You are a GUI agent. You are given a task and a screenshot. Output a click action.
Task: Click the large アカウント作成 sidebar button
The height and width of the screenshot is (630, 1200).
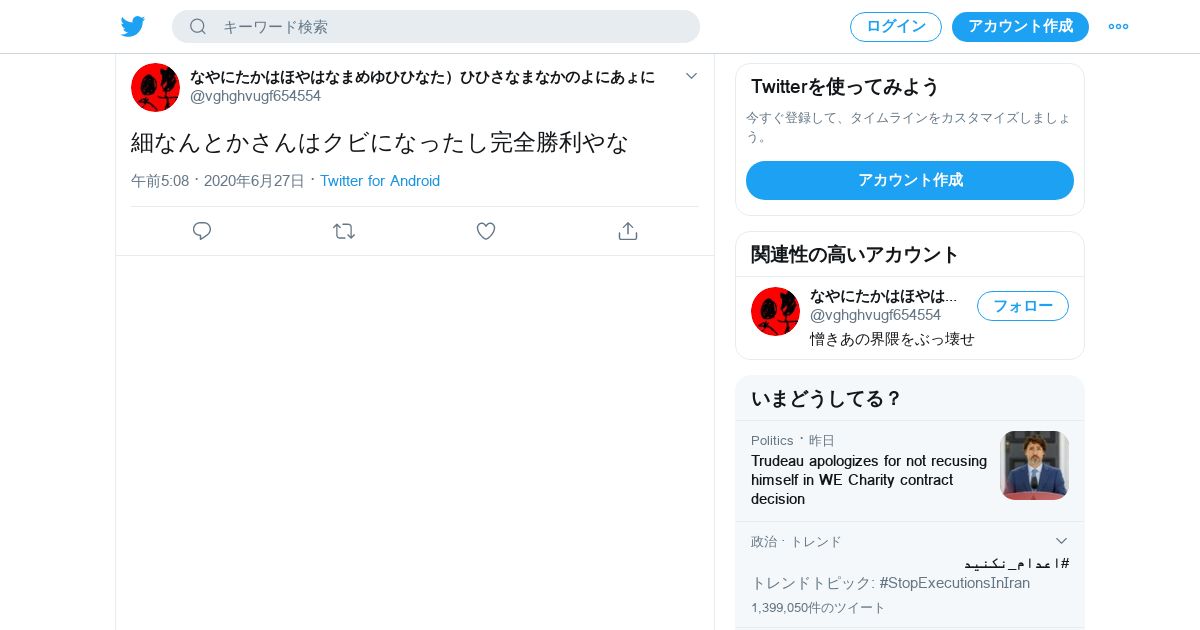(x=910, y=180)
